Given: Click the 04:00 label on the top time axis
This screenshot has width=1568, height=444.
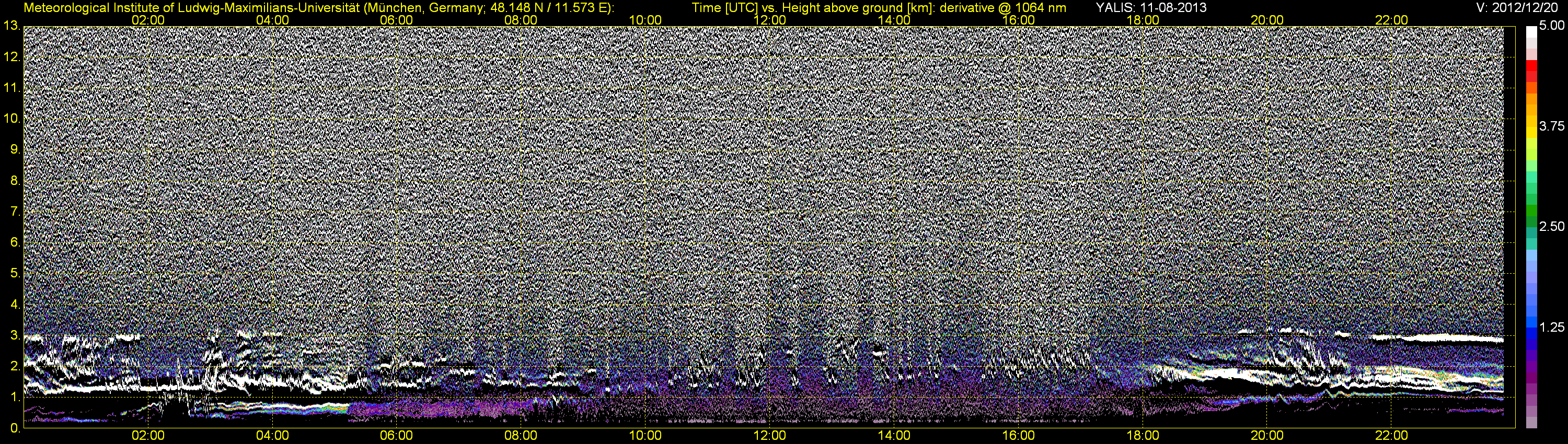Looking at the screenshot, I should 272,20.
